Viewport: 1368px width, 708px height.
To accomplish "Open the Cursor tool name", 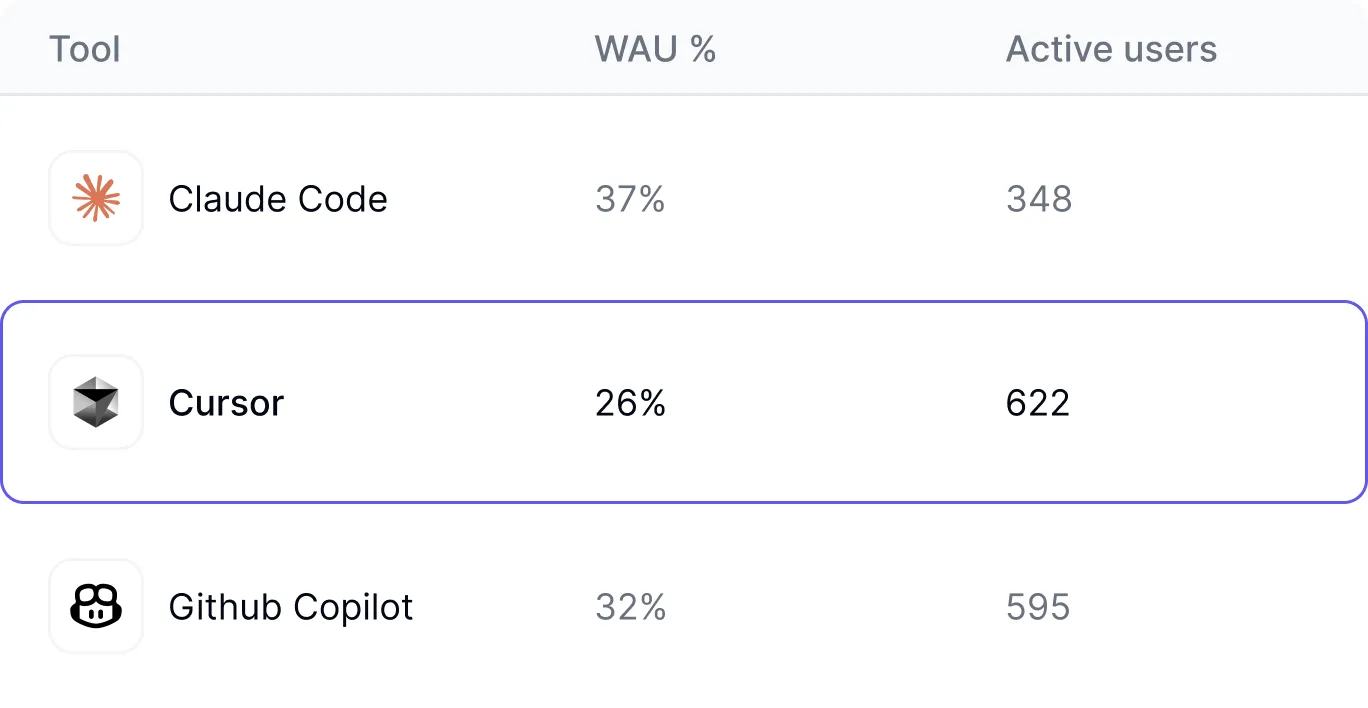I will pos(226,403).
